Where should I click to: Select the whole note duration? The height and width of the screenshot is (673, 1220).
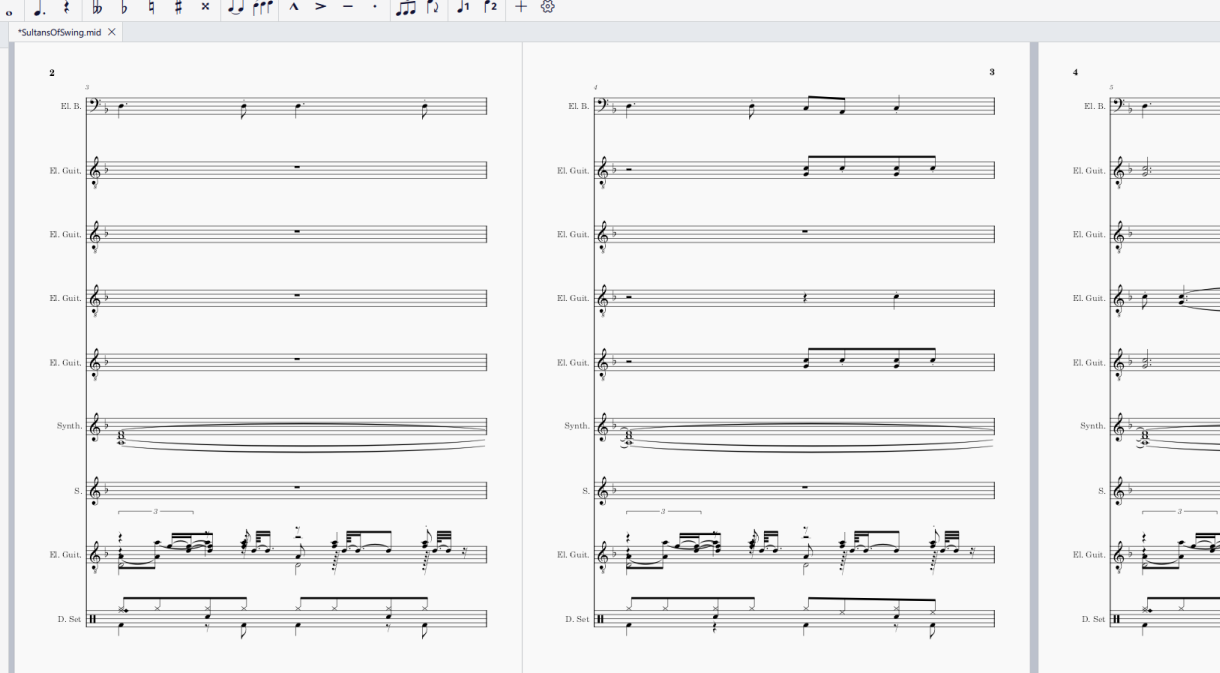click(x=9, y=11)
